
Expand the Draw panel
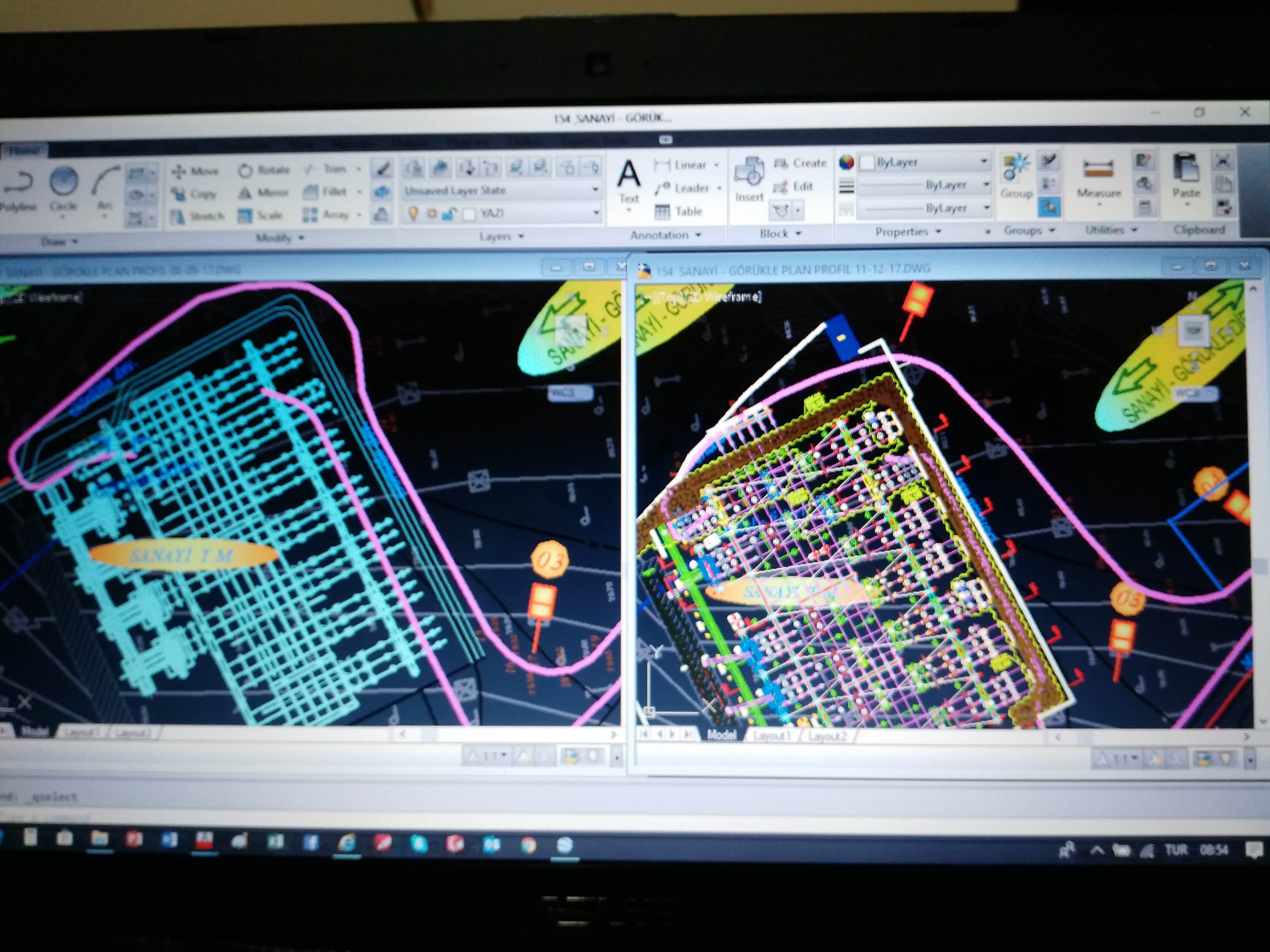(60, 242)
